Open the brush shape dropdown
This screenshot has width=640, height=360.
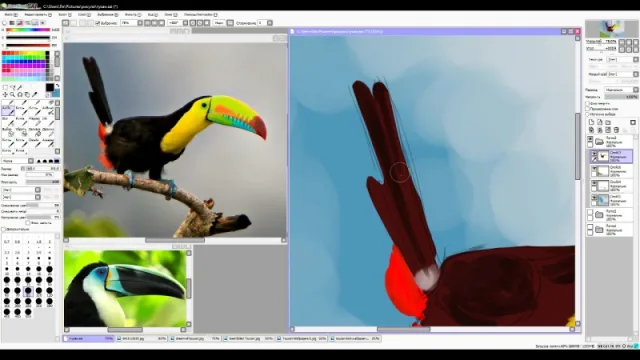click(31, 161)
